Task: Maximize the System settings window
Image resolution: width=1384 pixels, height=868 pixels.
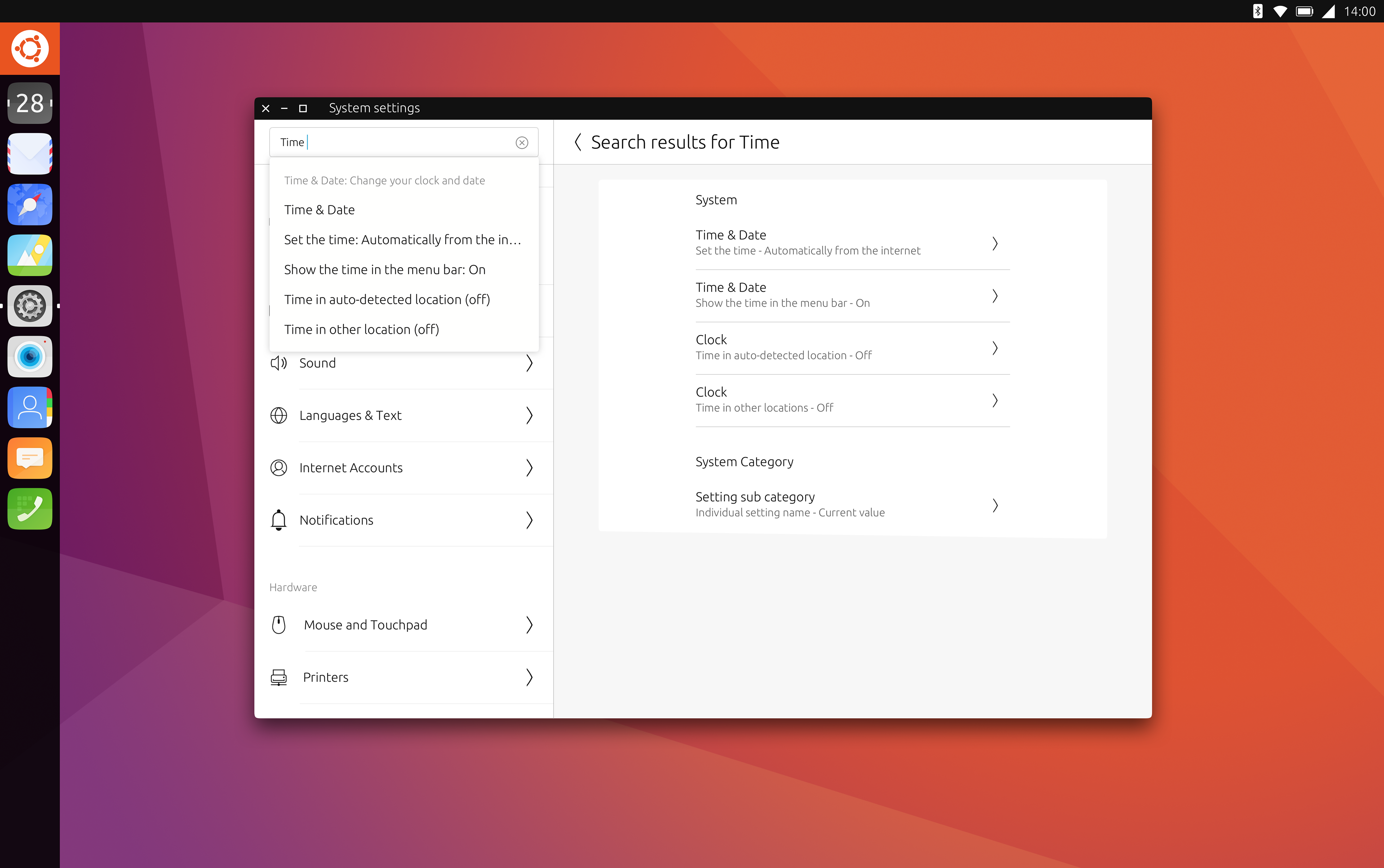Action: pos(303,108)
